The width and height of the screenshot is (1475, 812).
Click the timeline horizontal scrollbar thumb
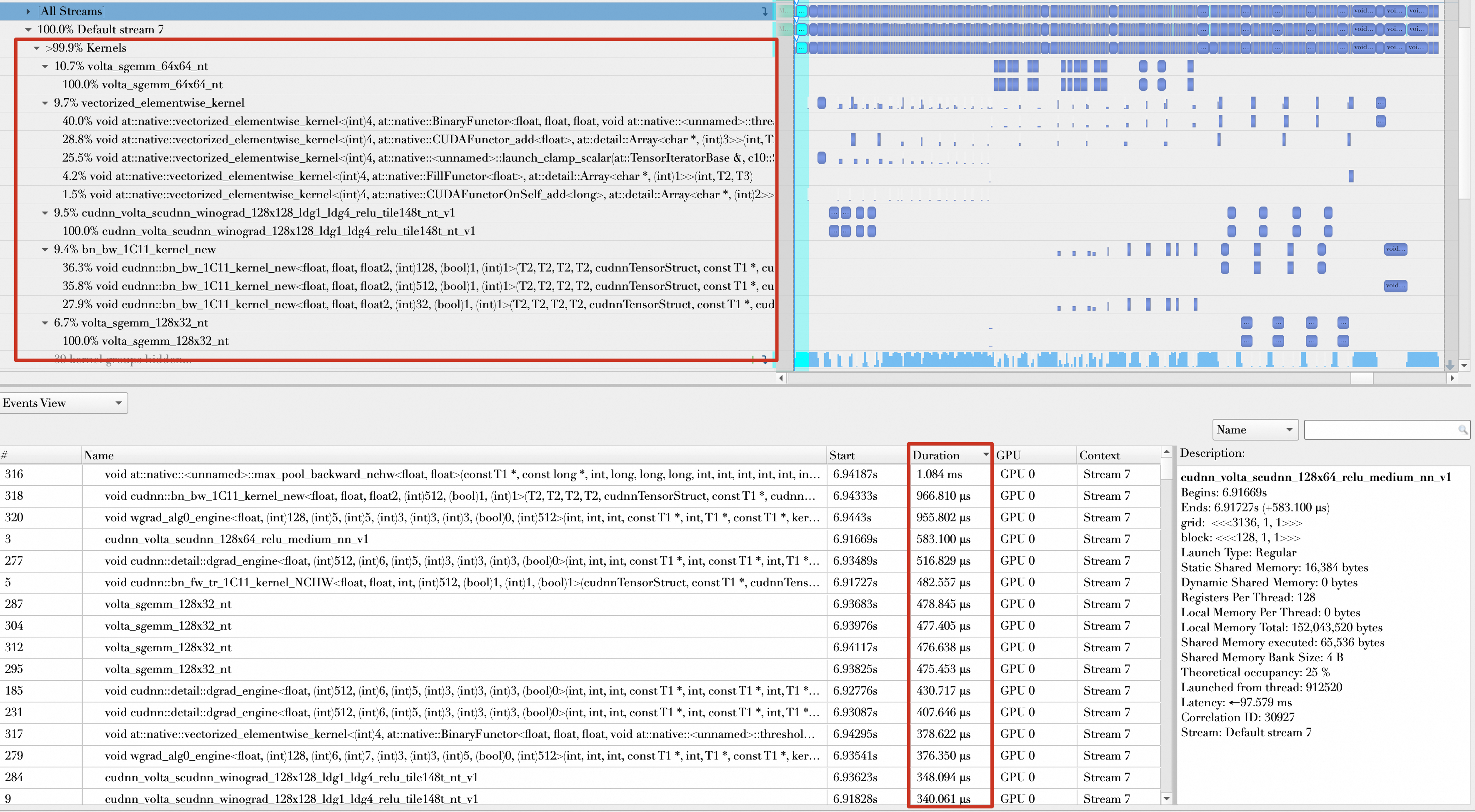point(1362,378)
